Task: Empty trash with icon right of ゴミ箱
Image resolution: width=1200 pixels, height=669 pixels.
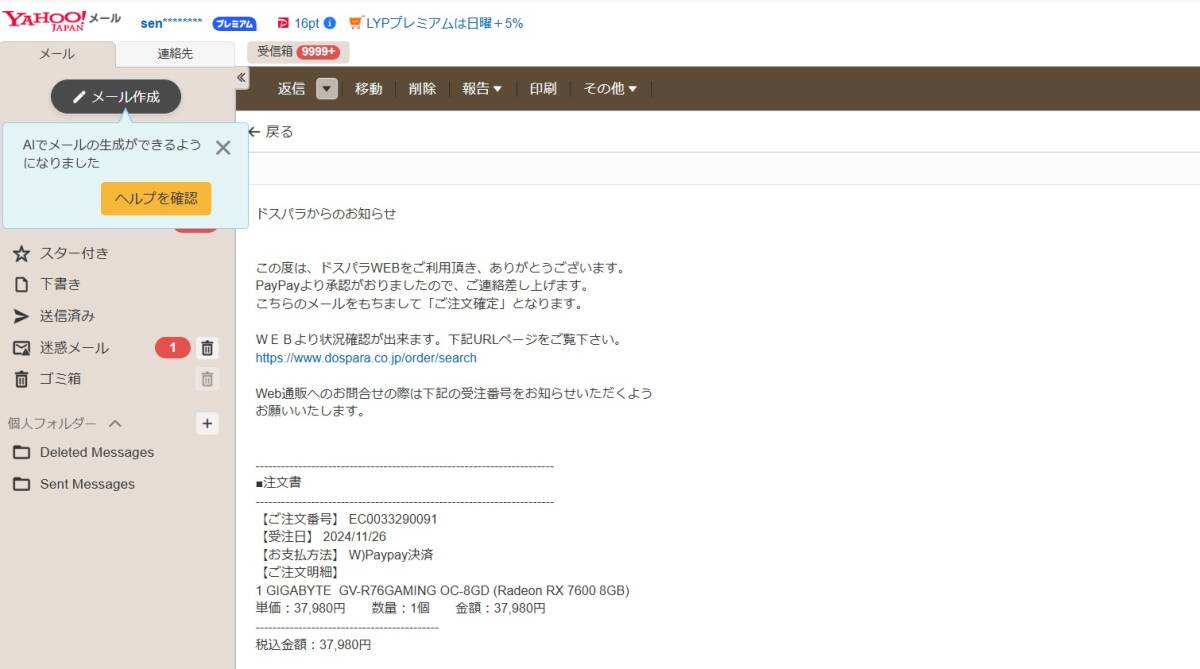Action: pyautogui.click(x=207, y=379)
